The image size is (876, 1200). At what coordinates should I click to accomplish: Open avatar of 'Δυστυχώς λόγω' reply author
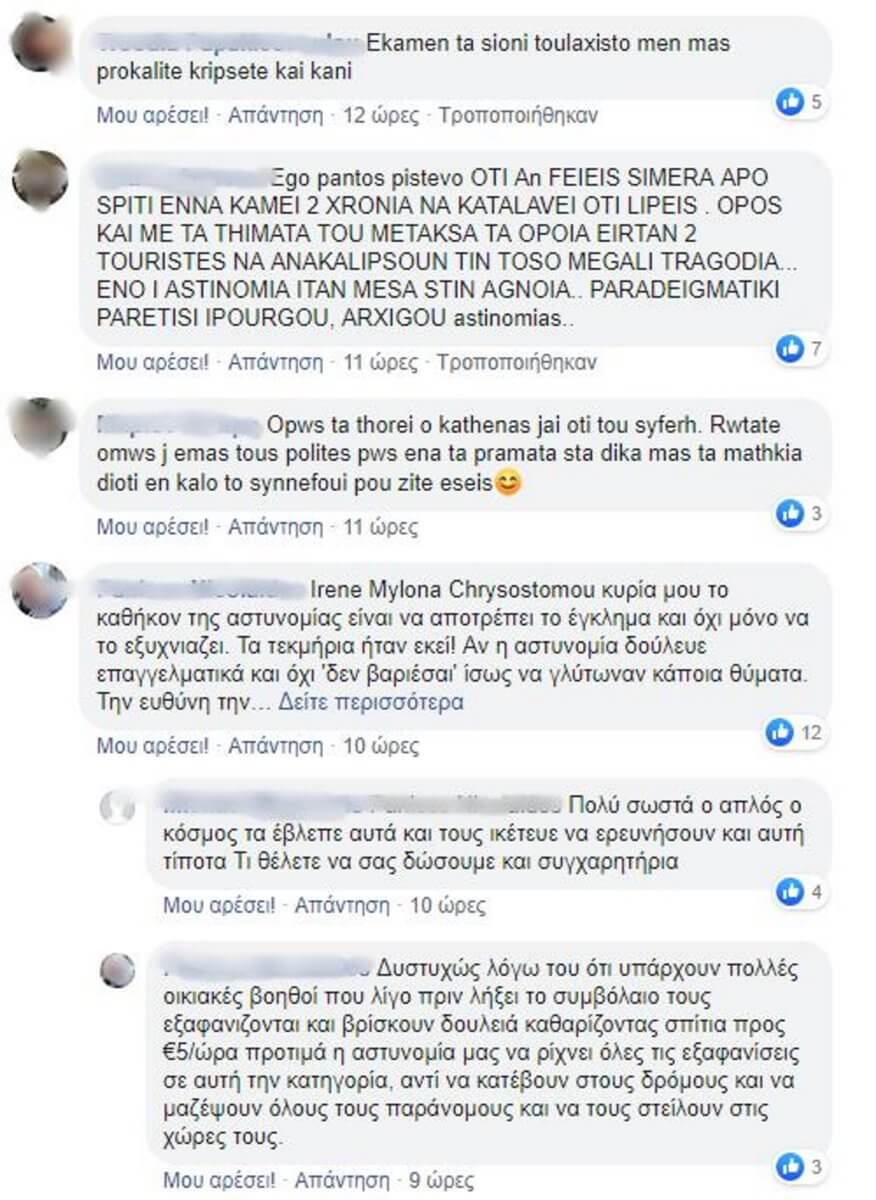117,969
